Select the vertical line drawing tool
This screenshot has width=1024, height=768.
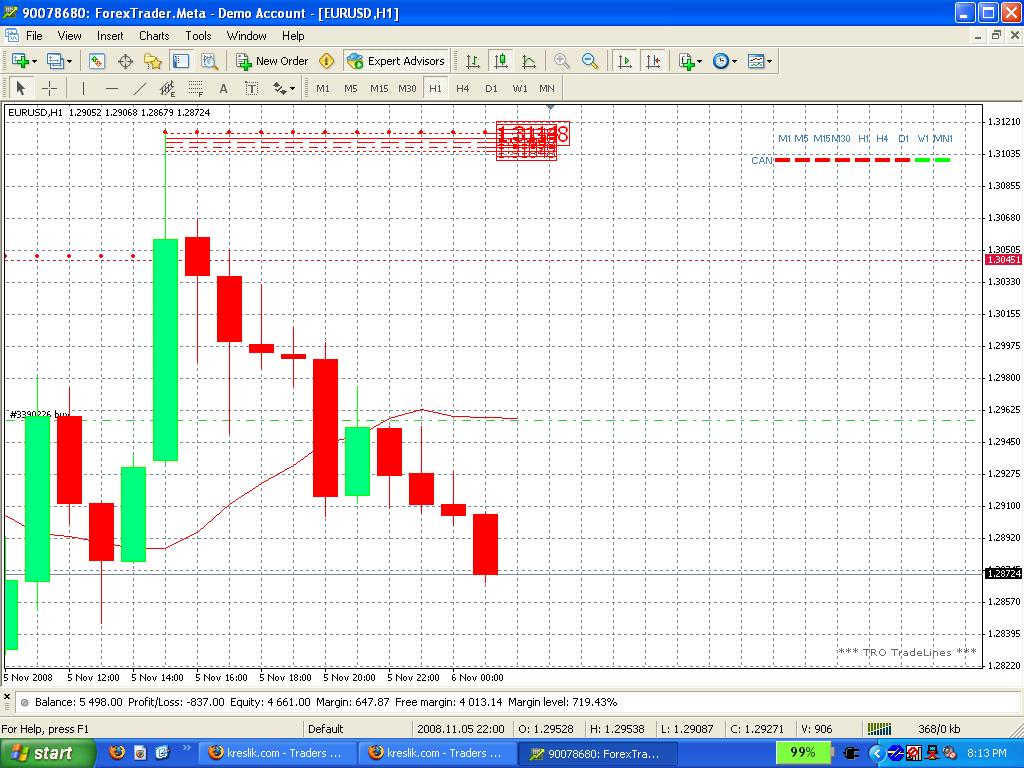pos(83,88)
